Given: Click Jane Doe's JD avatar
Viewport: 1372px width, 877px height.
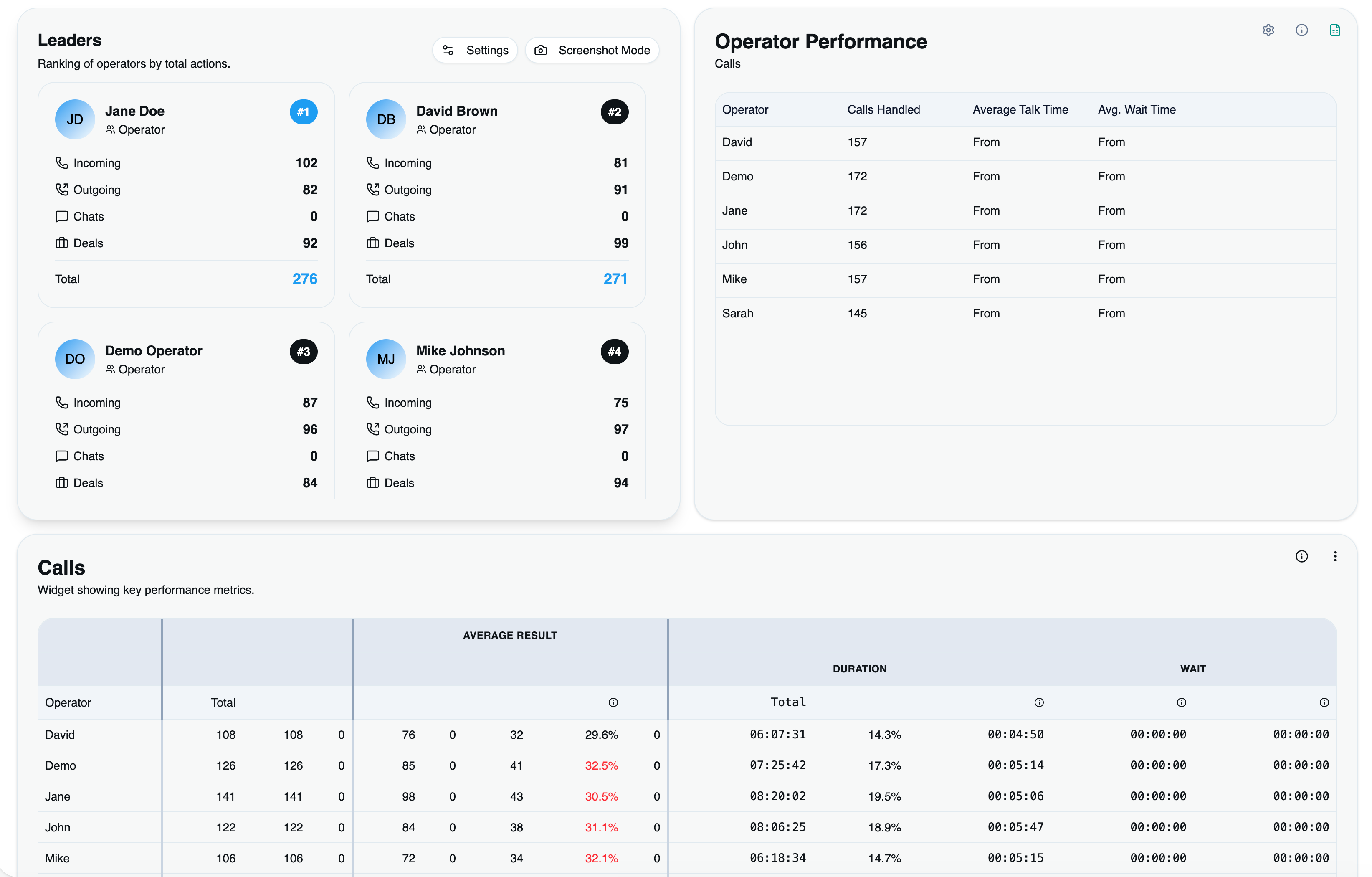Looking at the screenshot, I should 75,119.
